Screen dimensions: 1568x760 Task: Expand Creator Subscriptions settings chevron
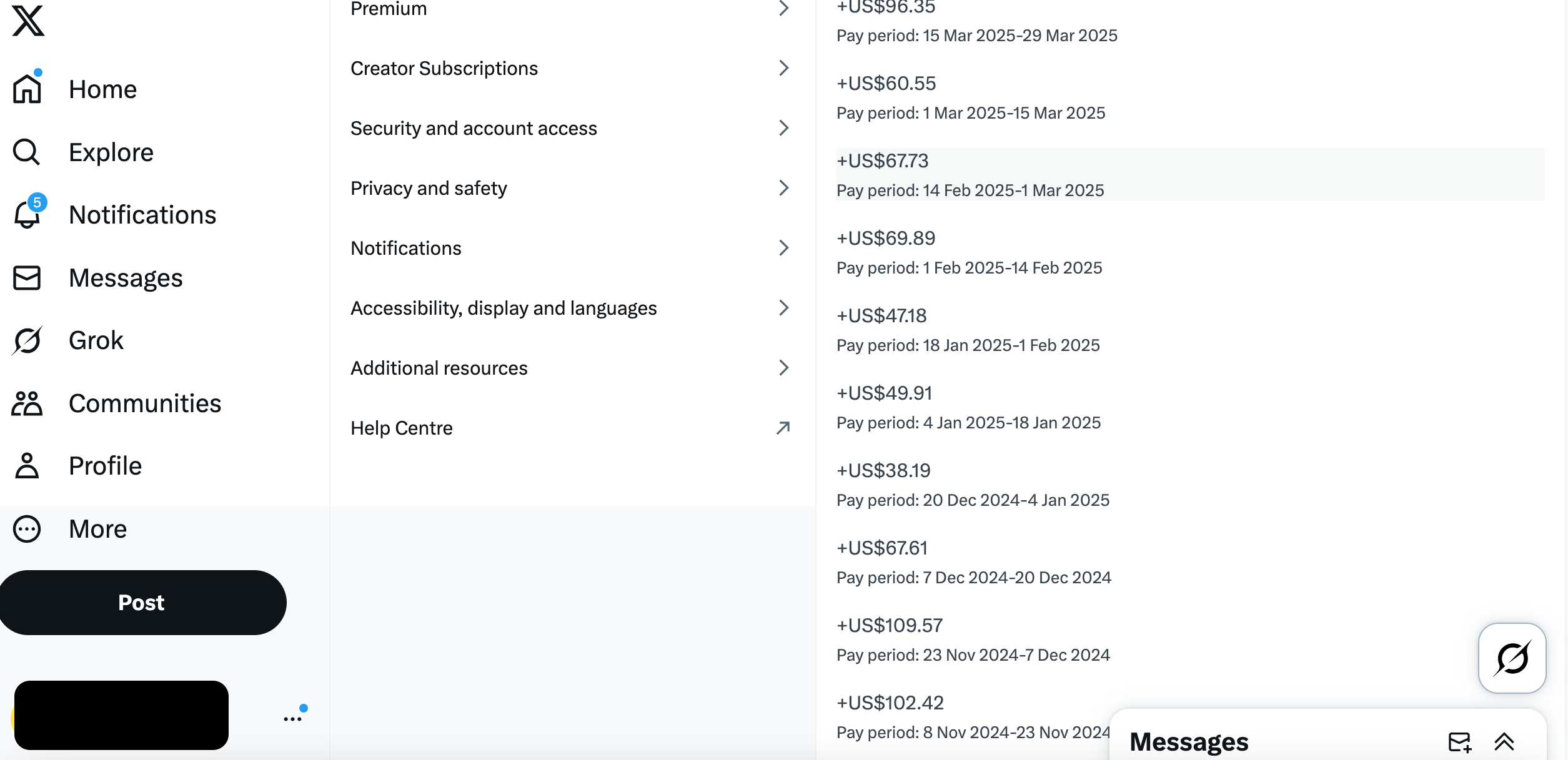(784, 68)
